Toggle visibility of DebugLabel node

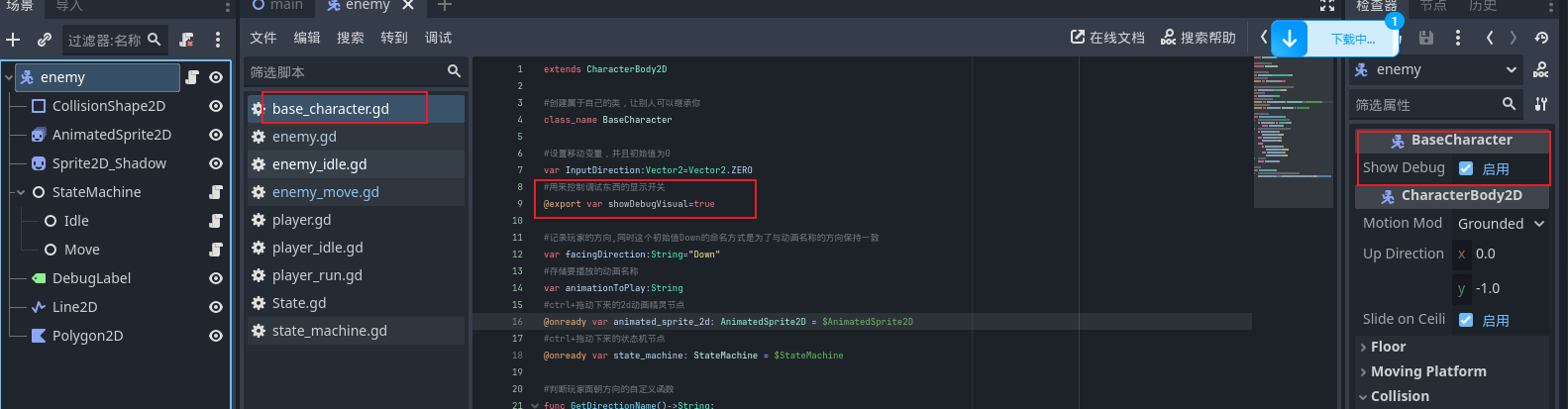(x=216, y=278)
